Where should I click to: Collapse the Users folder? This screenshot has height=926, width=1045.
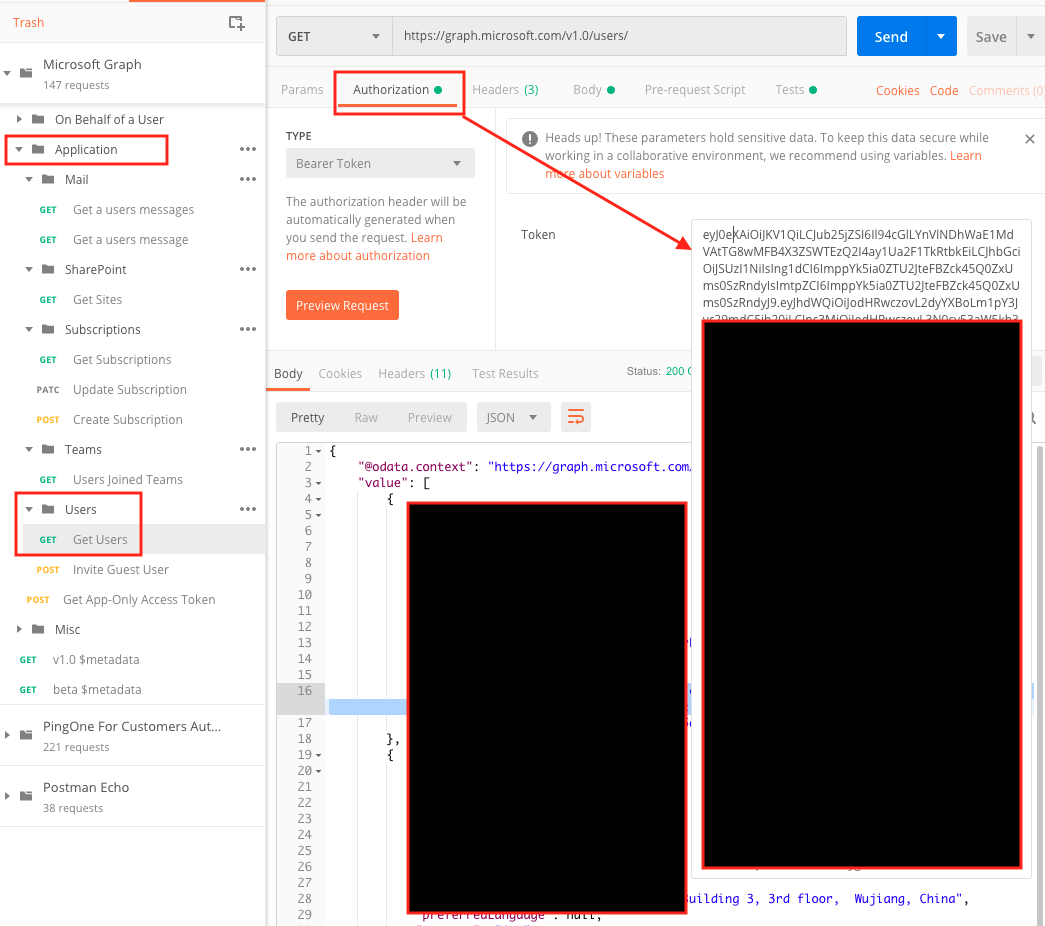coord(29,509)
